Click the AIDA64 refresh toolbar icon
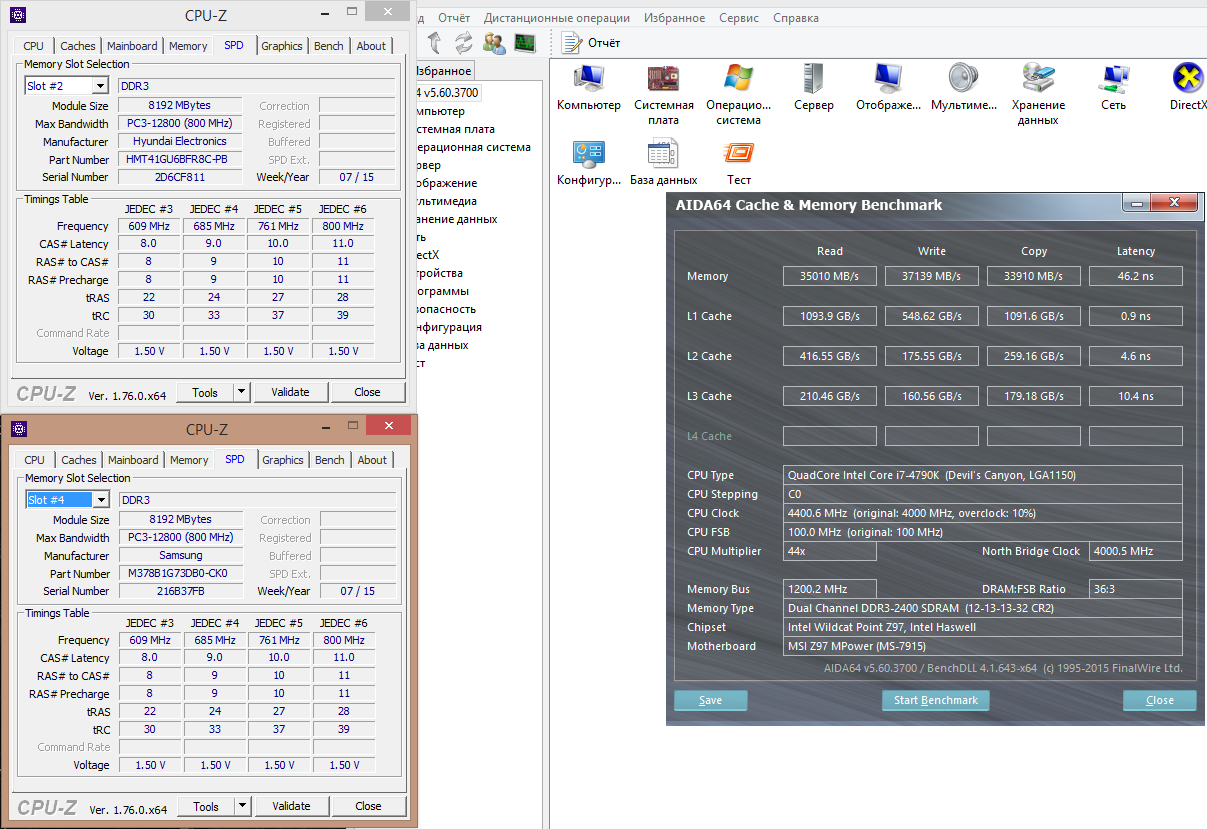Screen dimensions: 1207x829 tap(464, 43)
